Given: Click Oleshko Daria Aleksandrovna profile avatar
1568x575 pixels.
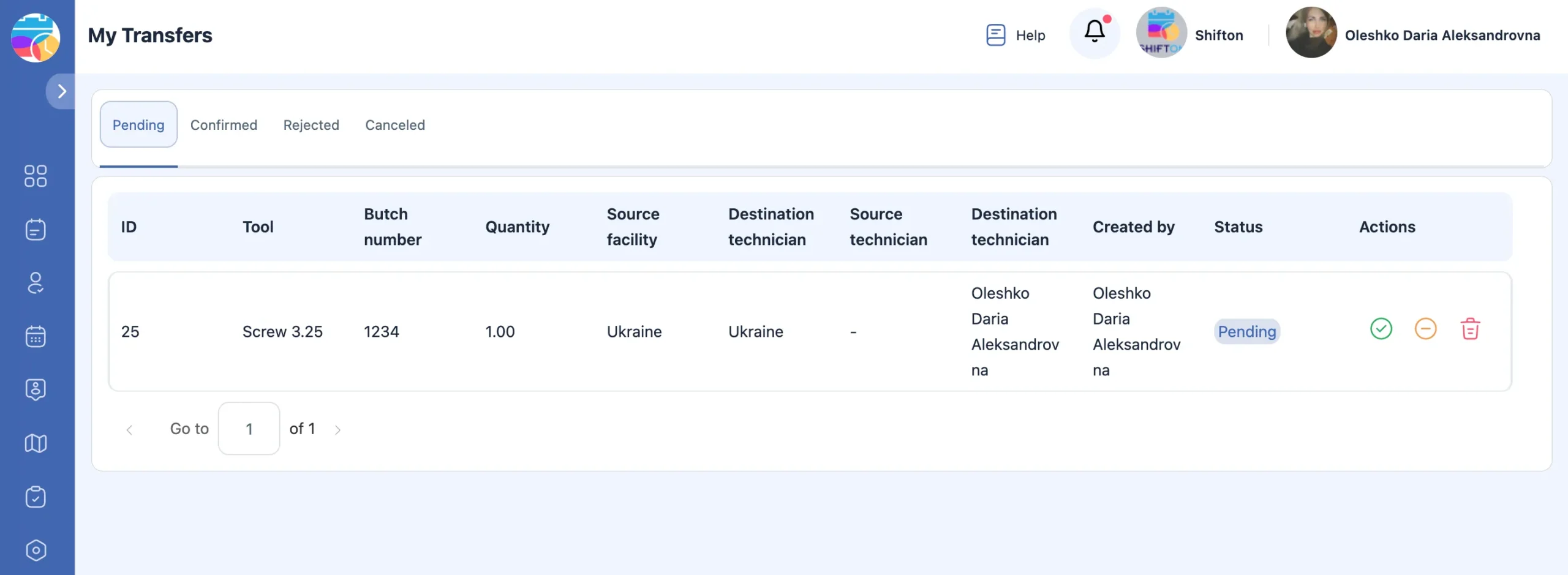Looking at the screenshot, I should 1311,33.
